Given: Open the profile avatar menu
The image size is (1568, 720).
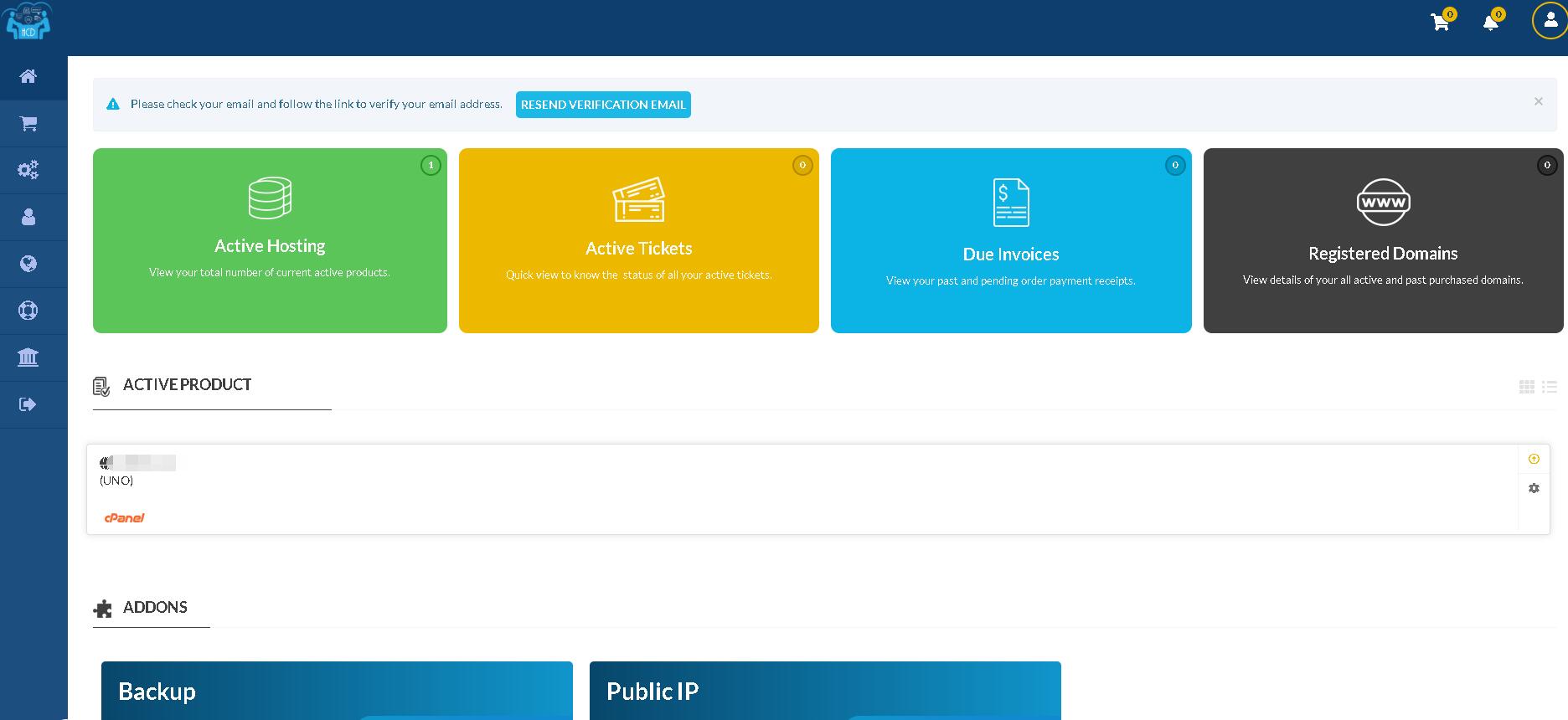Looking at the screenshot, I should click(1550, 21).
